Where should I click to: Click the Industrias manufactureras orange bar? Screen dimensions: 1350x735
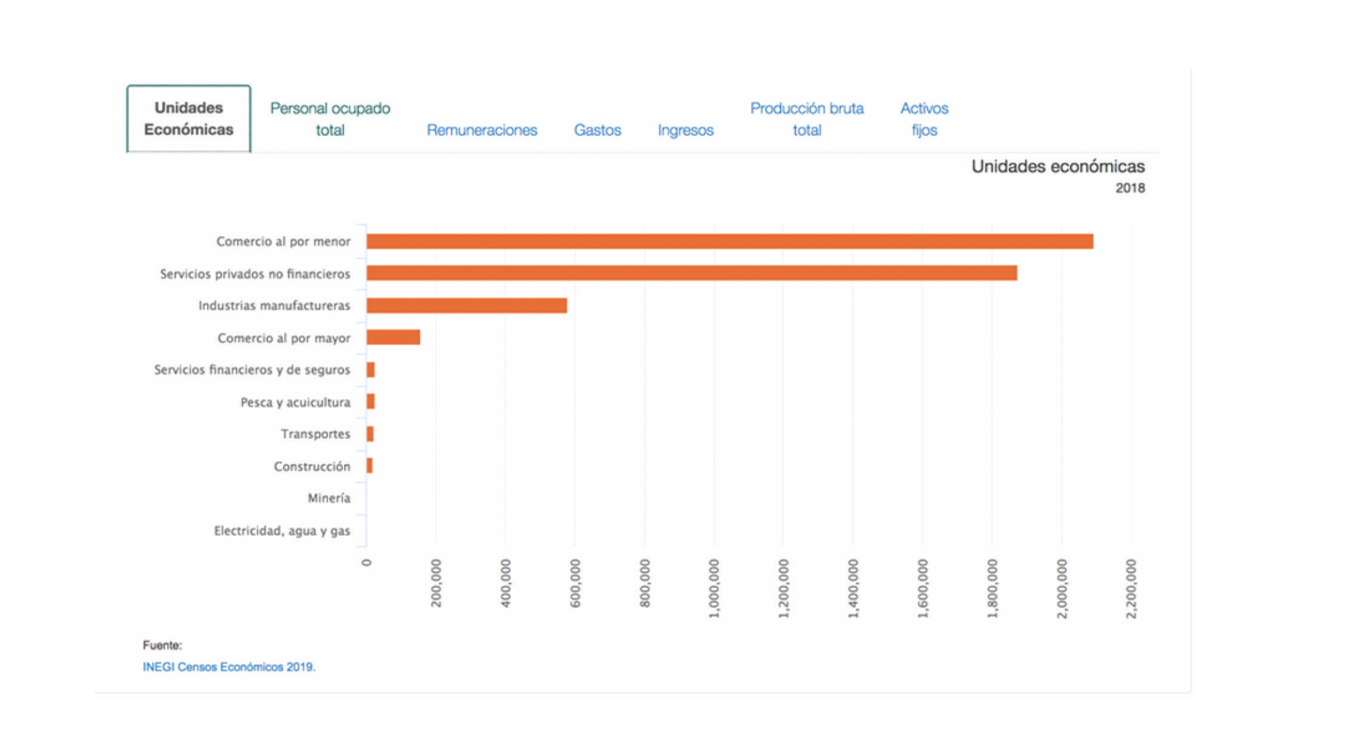point(466,305)
